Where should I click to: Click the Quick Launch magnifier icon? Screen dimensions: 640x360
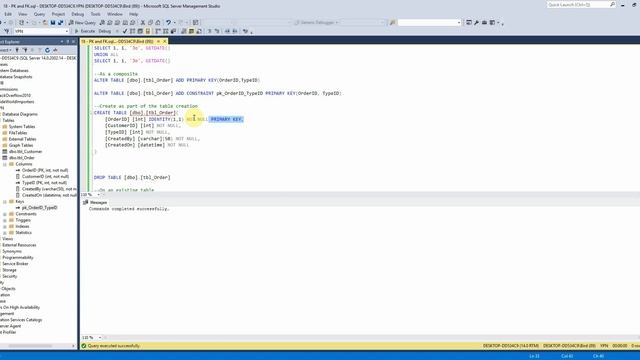(x=612, y=4)
